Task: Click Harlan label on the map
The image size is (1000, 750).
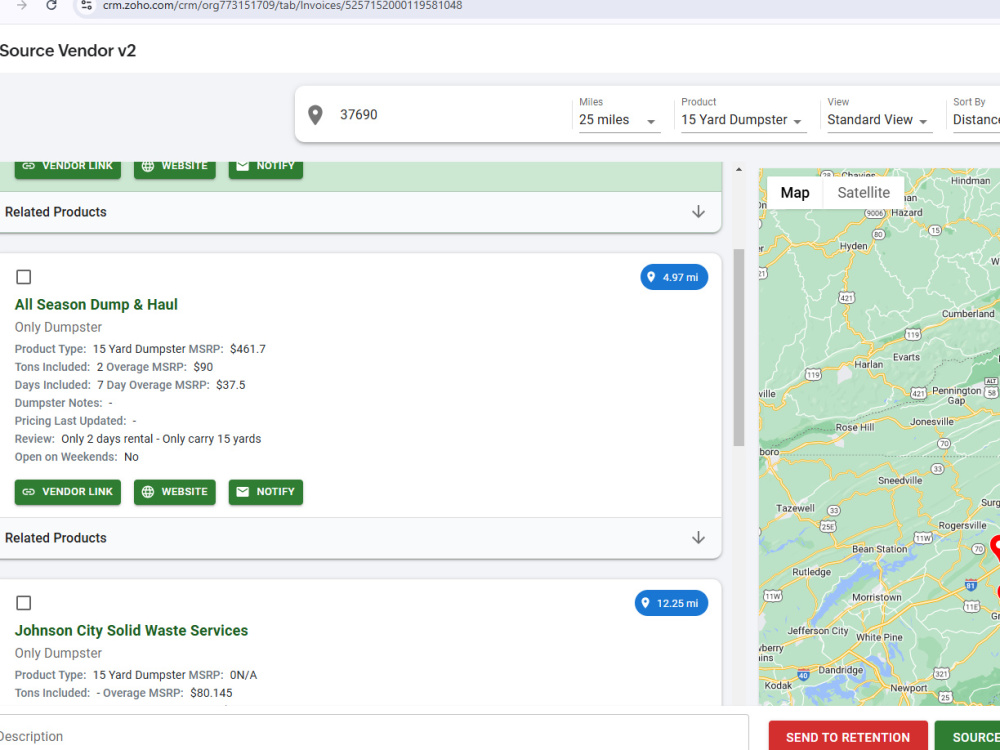Action: (x=869, y=365)
